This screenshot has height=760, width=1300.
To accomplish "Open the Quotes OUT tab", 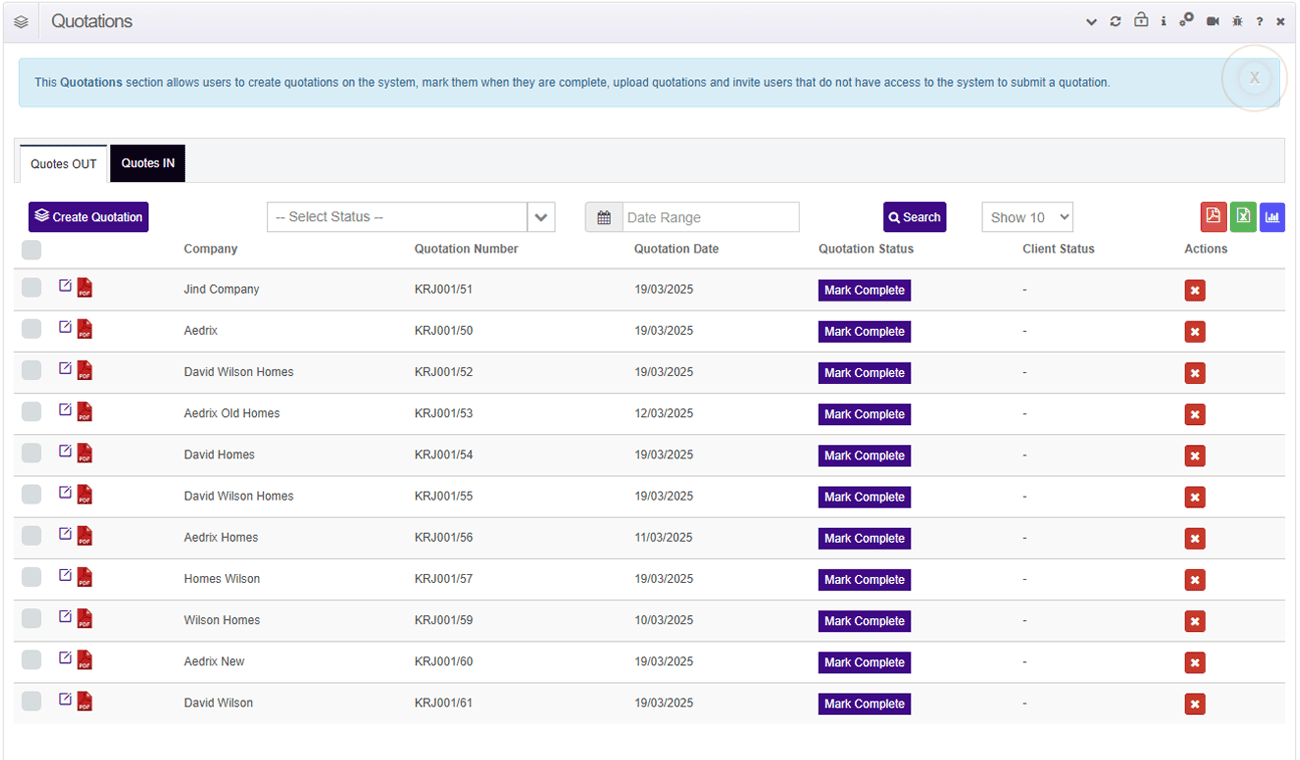I will pos(62,162).
